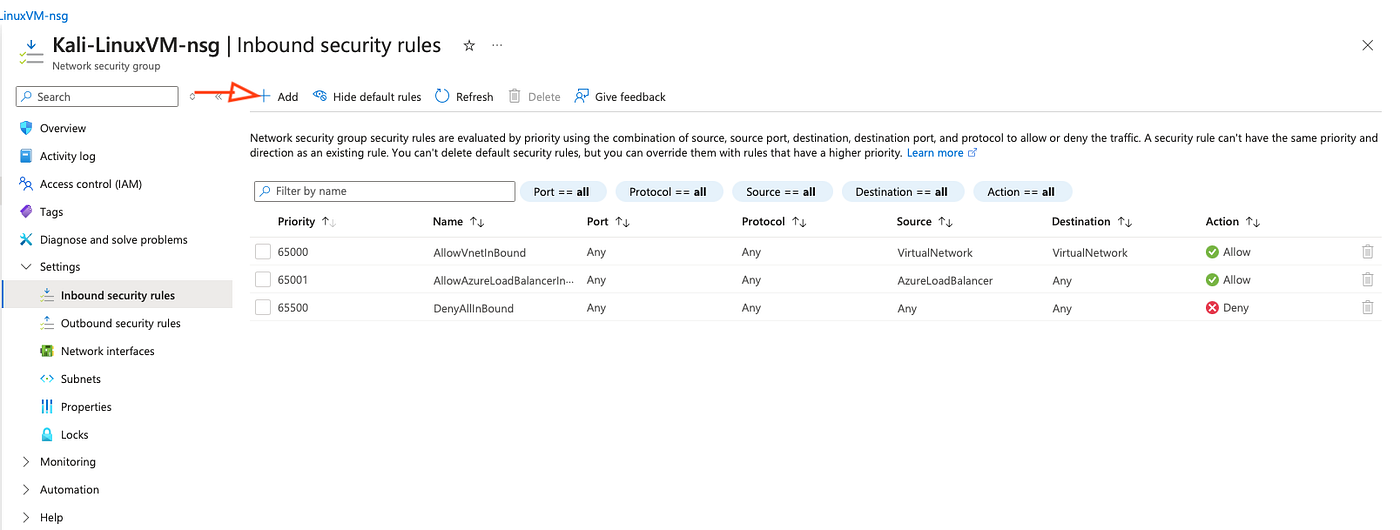
Task: Sort by Priority column arrows
Action: [x=327, y=222]
